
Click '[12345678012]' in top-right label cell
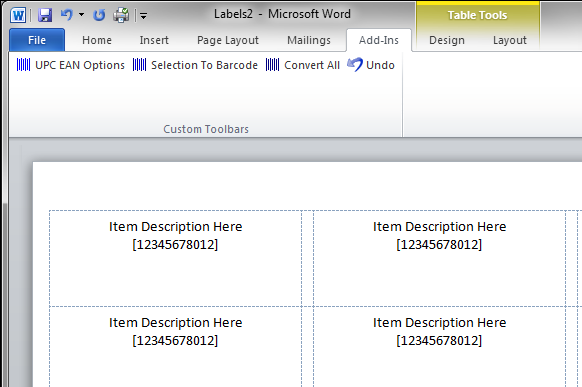tap(439, 245)
